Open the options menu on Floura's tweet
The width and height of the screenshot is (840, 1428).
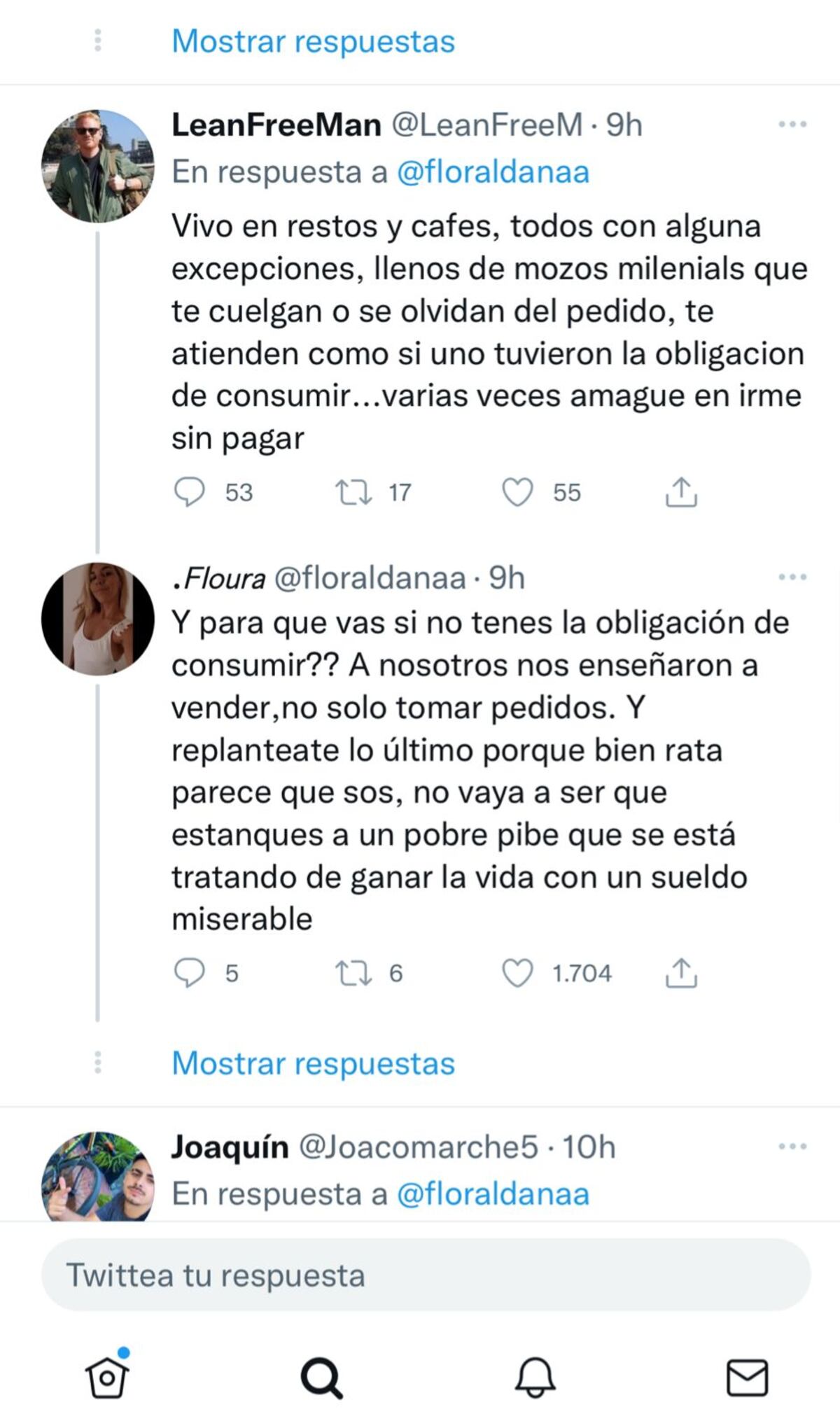(794, 577)
